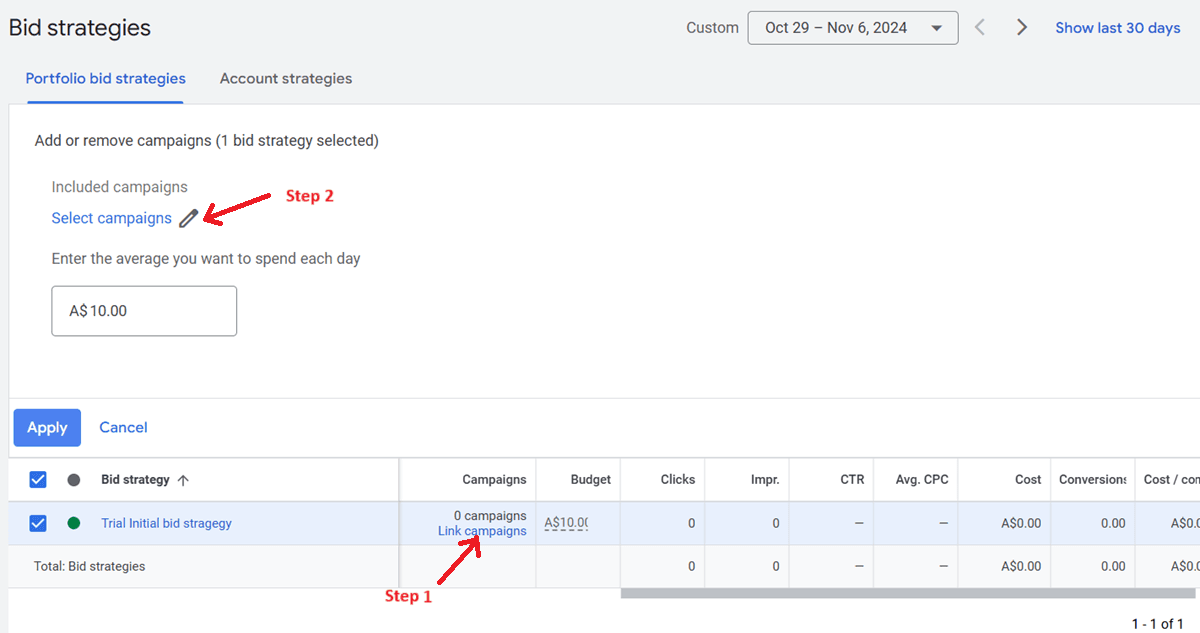
Task: Click the previous date range arrow
Action: (979, 27)
